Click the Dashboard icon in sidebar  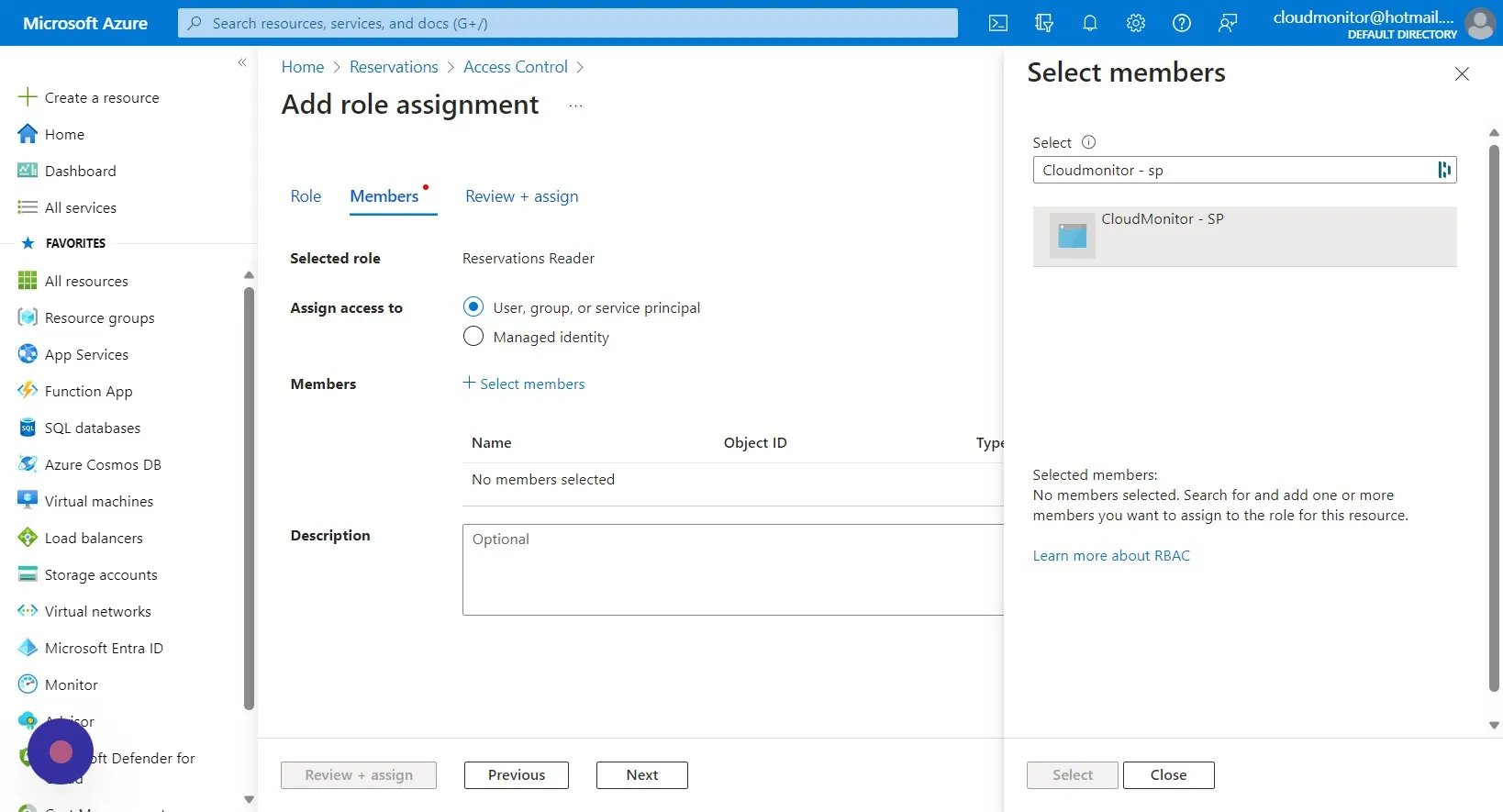pyautogui.click(x=28, y=171)
